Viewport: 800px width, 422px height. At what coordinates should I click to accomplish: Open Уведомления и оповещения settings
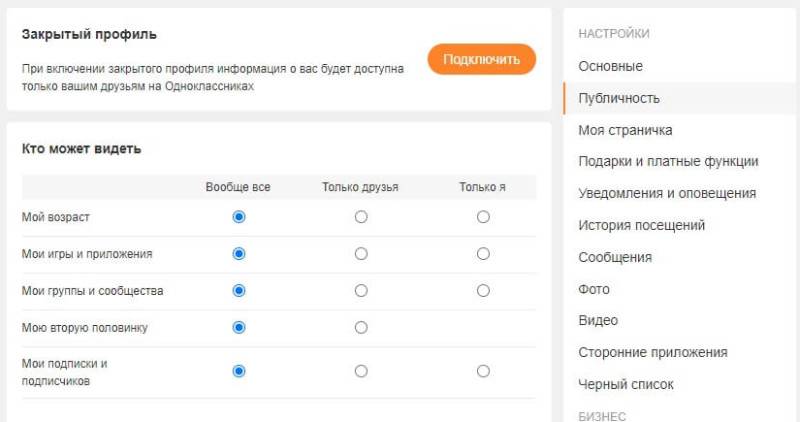coord(667,193)
